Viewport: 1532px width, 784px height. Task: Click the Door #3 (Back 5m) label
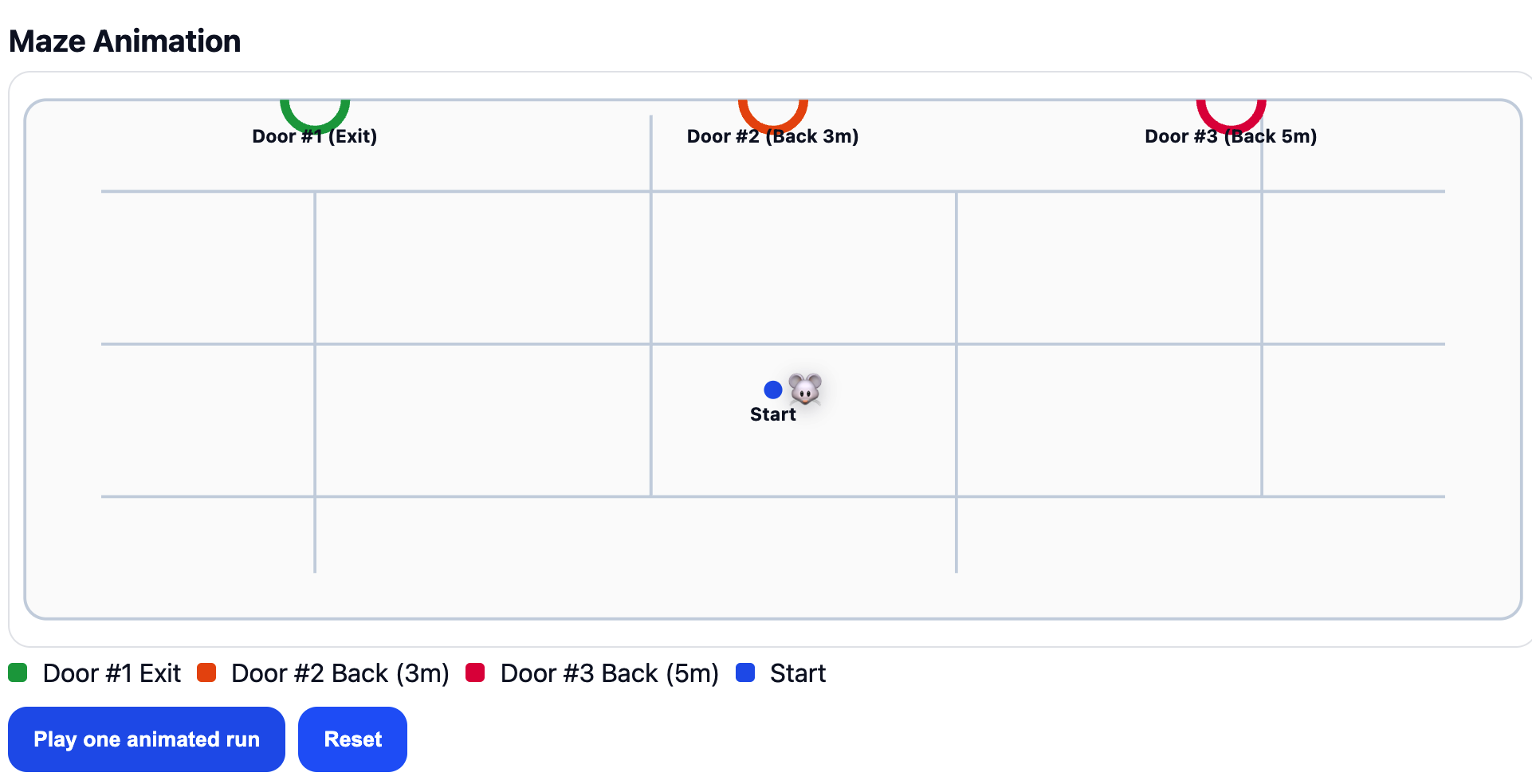click(x=1231, y=137)
